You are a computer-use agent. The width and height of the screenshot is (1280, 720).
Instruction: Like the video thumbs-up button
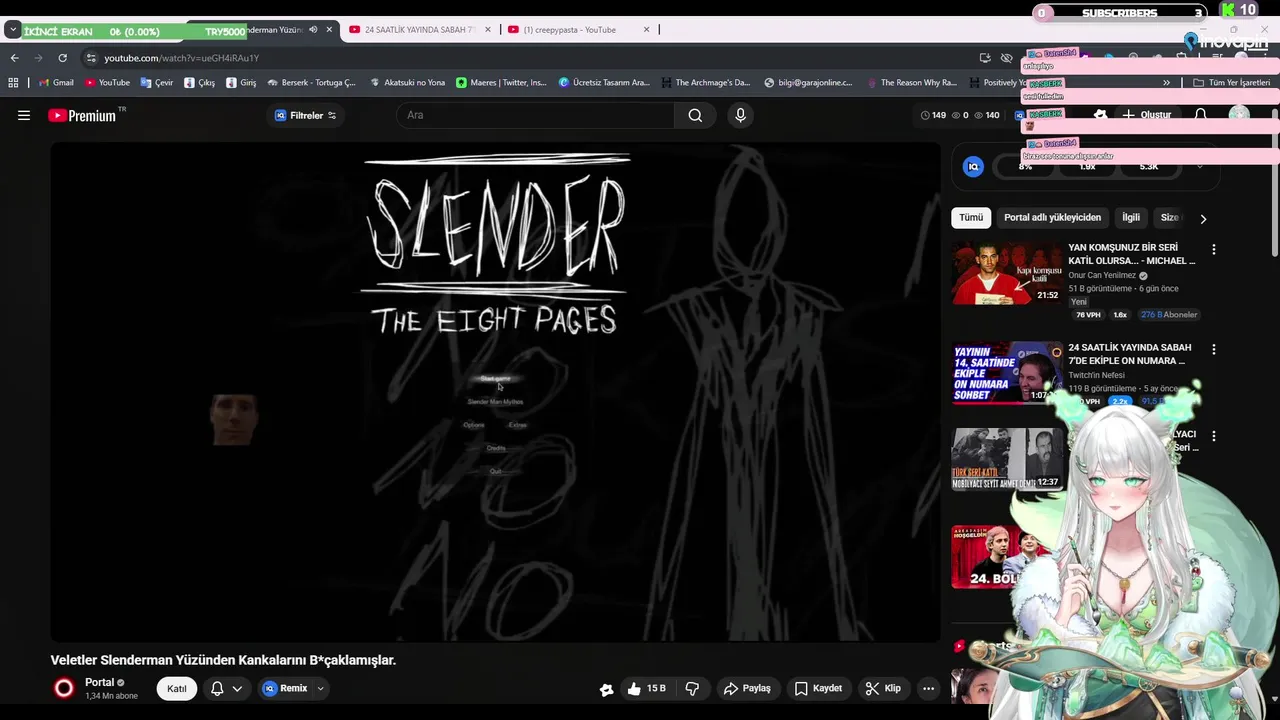[646, 688]
